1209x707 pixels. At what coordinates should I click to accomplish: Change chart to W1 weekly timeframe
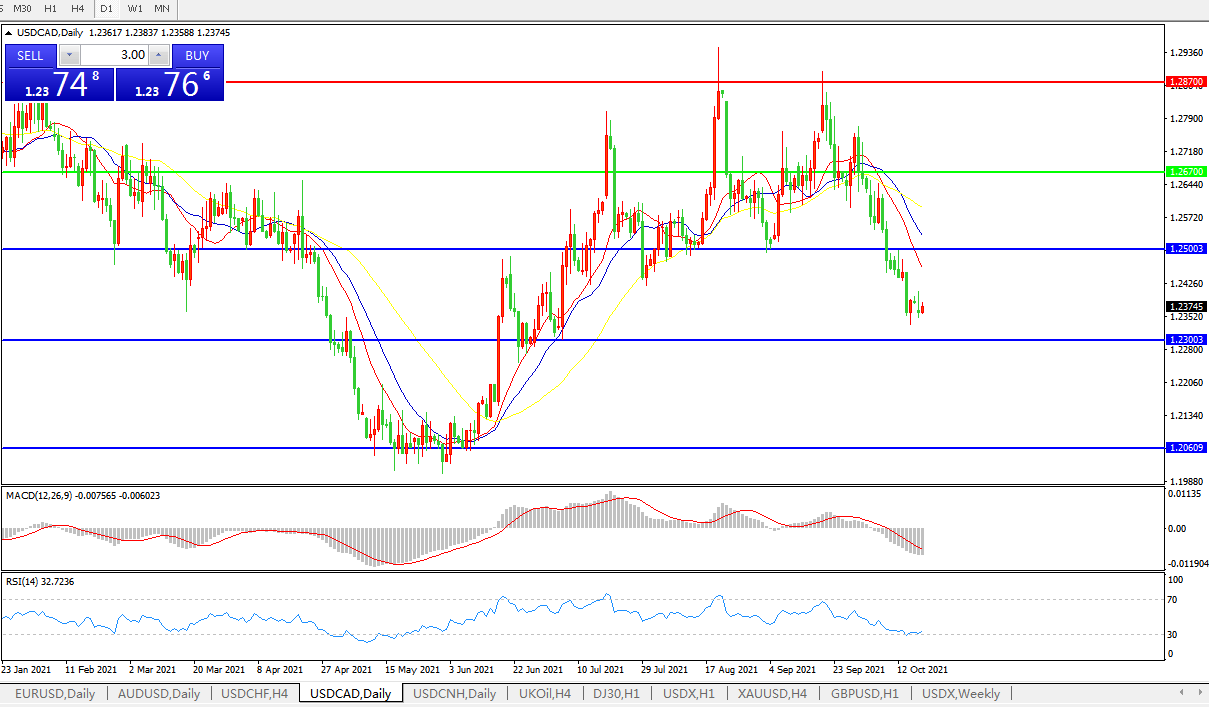134,8
